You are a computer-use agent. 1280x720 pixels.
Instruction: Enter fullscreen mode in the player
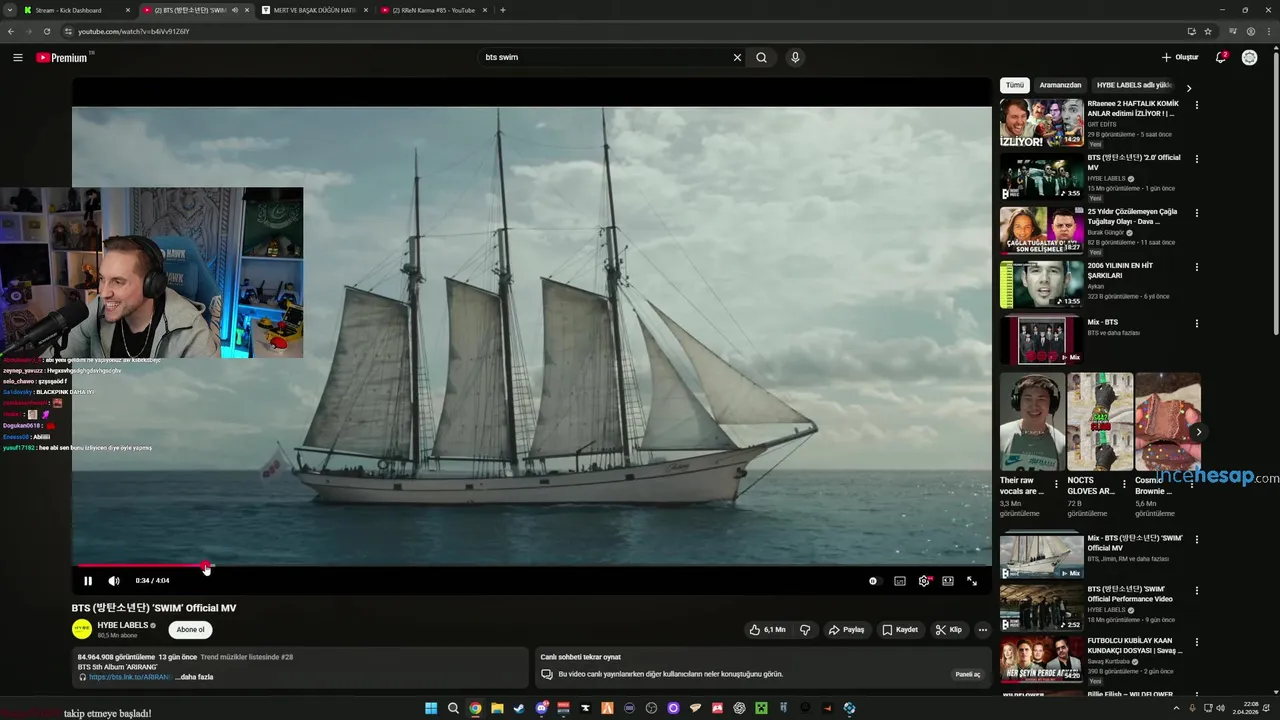point(972,581)
